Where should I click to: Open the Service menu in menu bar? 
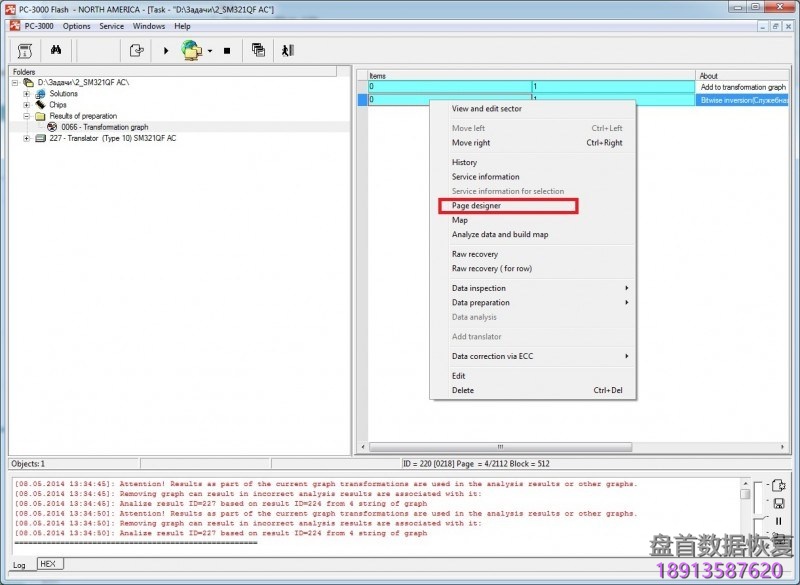[111, 26]
